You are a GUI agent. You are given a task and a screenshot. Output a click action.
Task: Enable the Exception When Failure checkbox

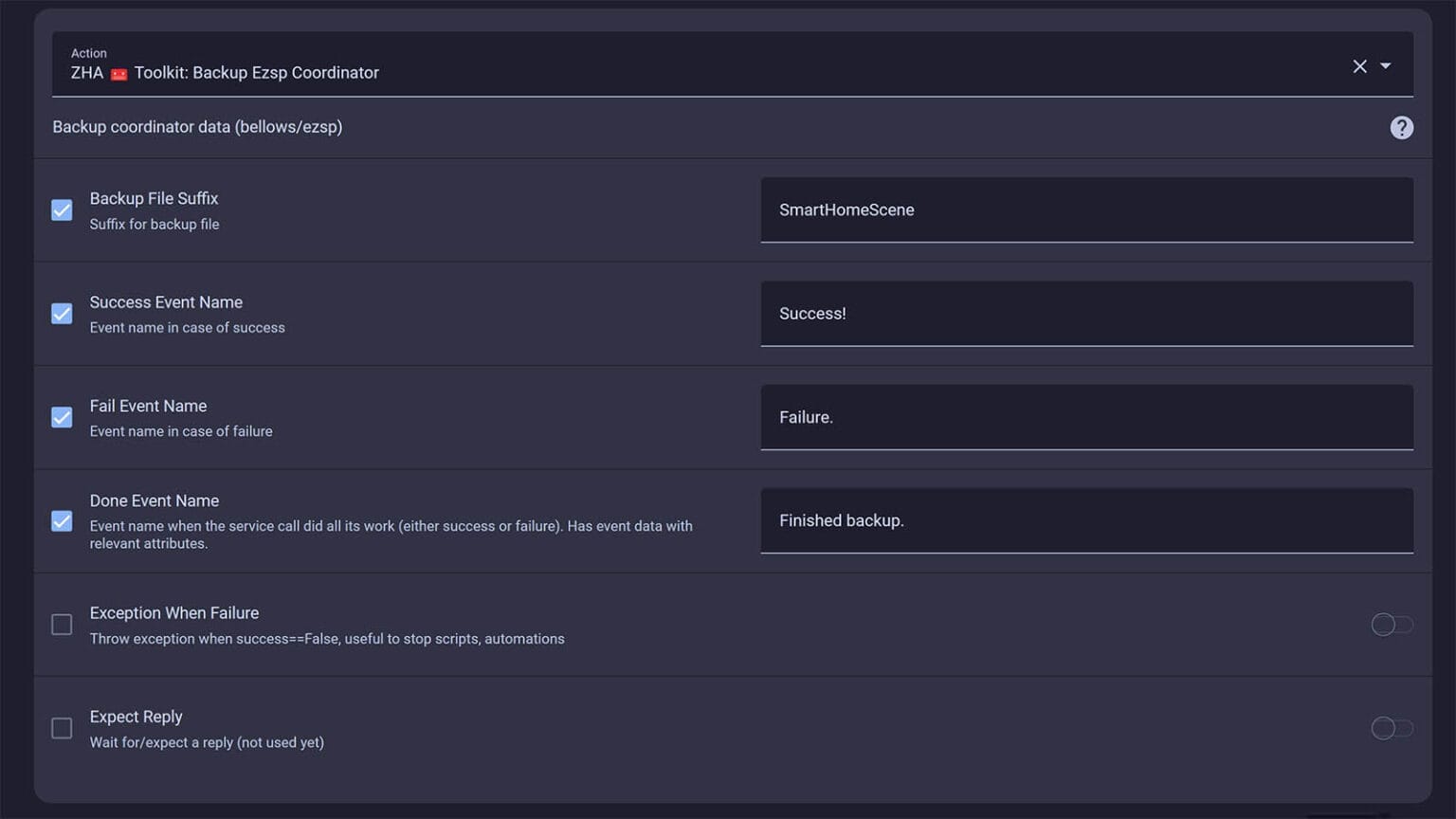tap(62, 625)
